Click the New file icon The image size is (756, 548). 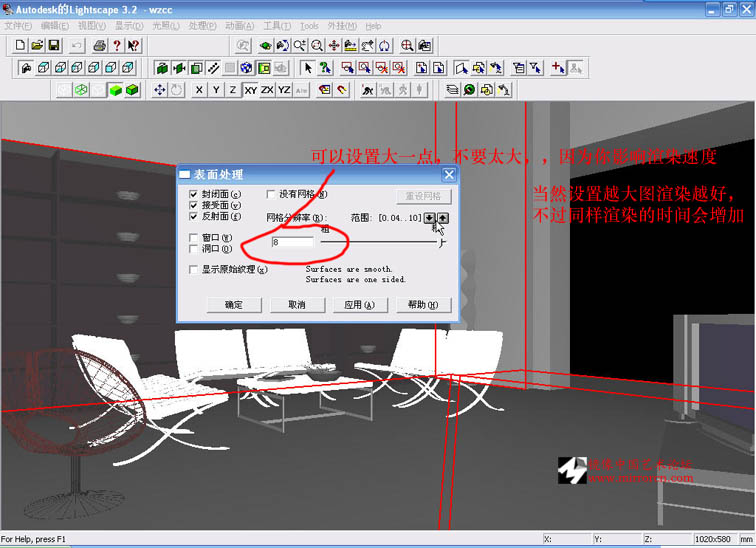[20, 45]
